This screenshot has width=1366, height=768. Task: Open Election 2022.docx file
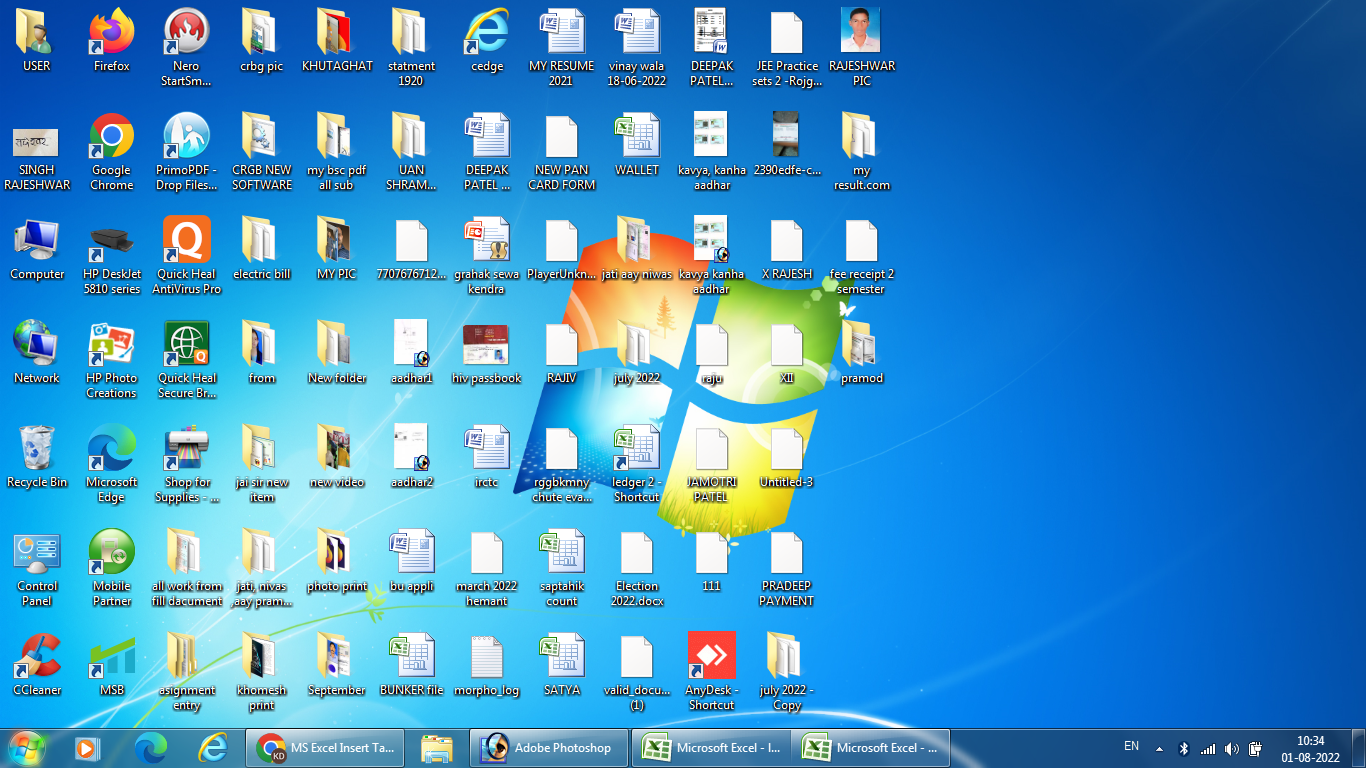(637, 568)
